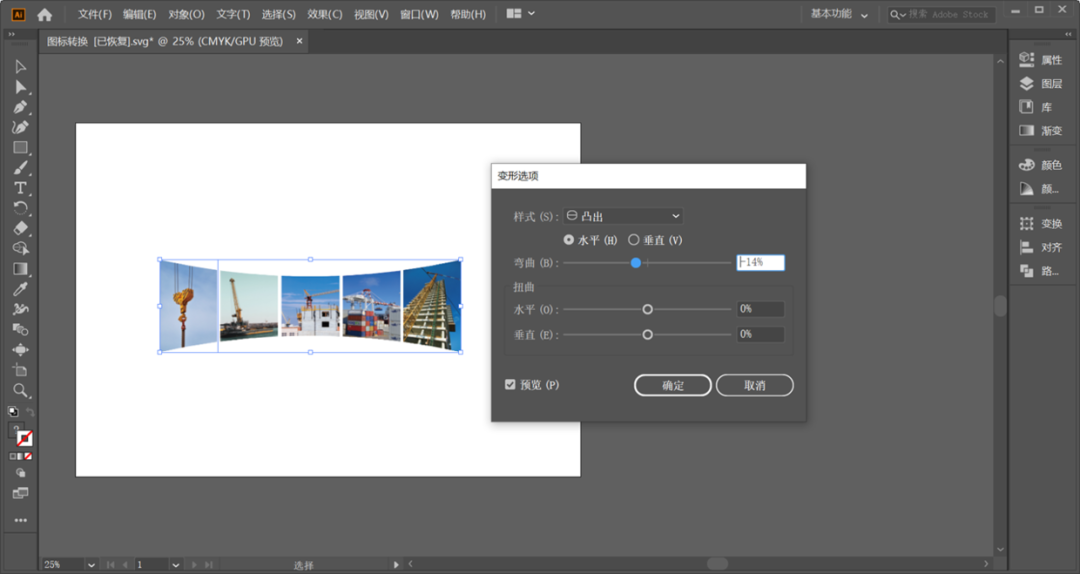Select the Paintbrush tool
This screenshot has width=1080, height=574.
click(x=20, y=167)
